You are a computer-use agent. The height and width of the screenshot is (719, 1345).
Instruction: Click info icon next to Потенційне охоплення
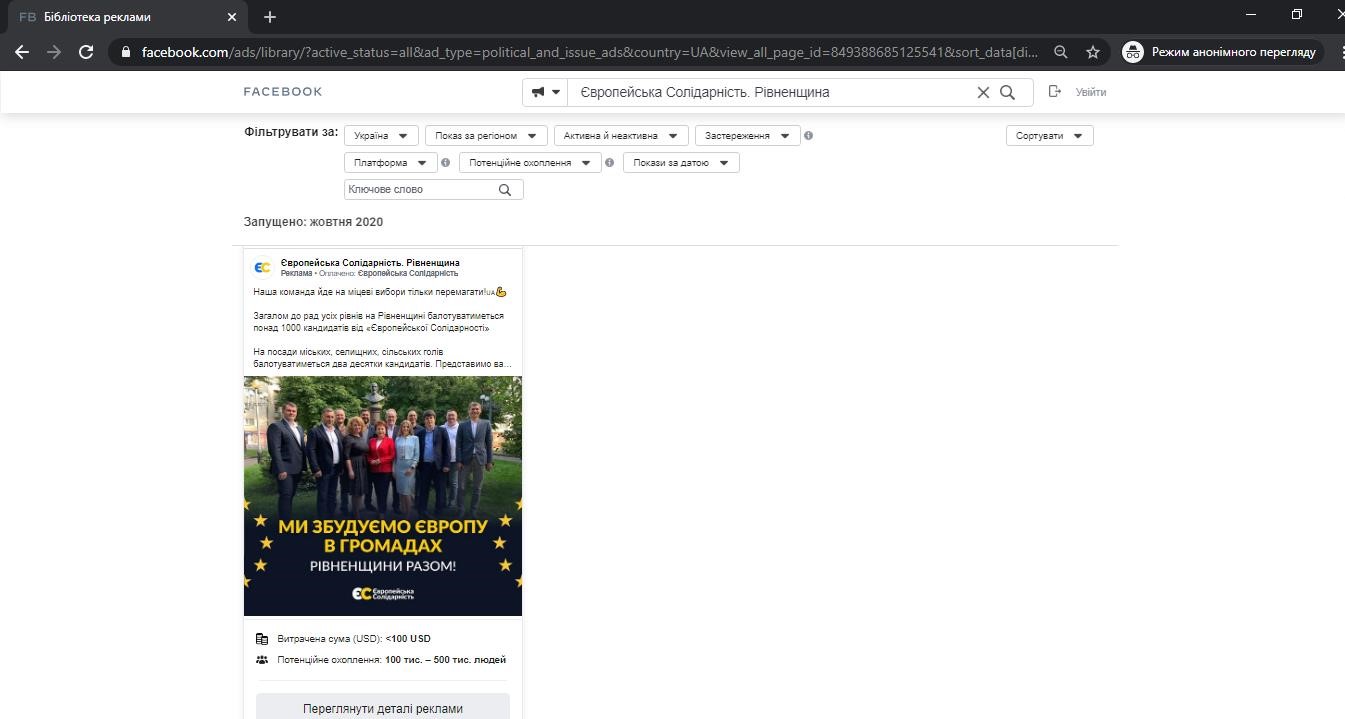point(610,162)
